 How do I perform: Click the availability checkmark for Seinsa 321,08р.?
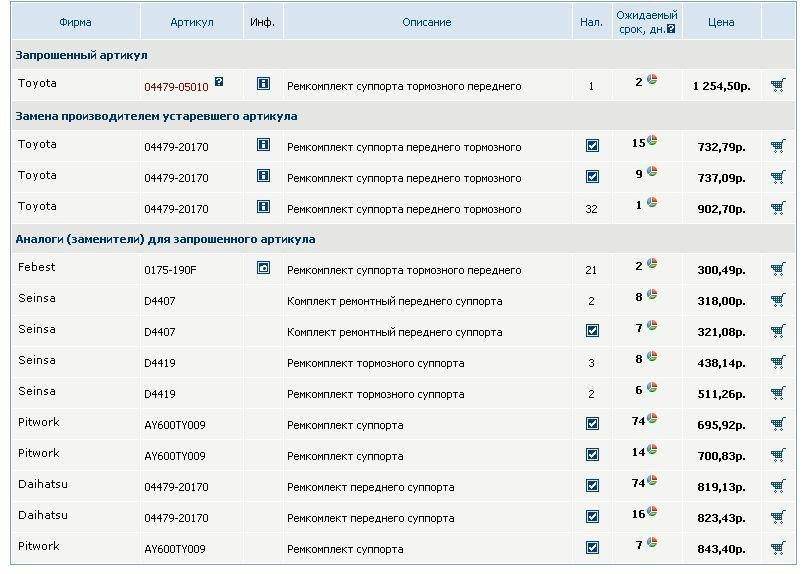pyautogui.click(x=592, y=331)
